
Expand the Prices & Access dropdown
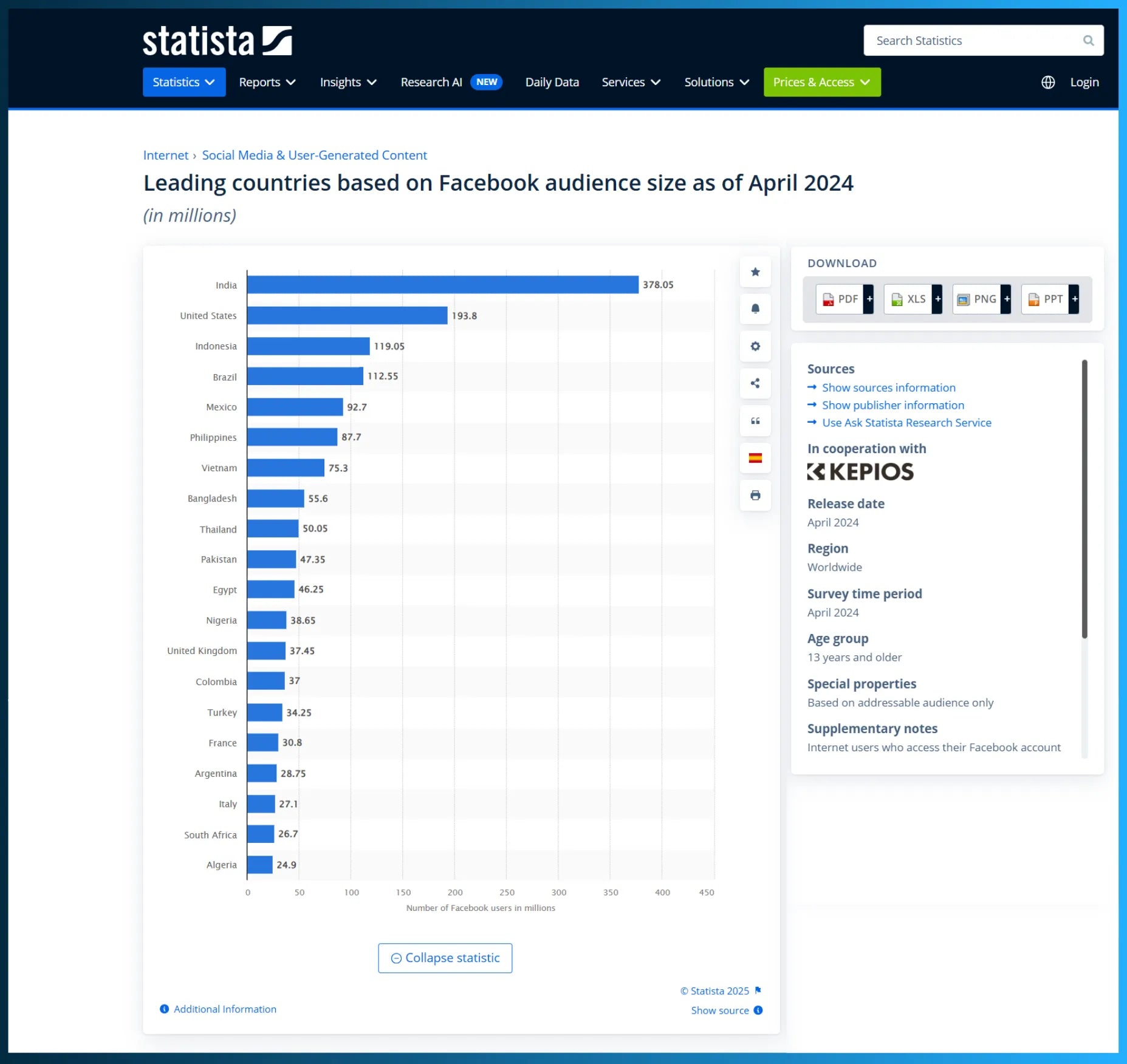coord(821,82)
